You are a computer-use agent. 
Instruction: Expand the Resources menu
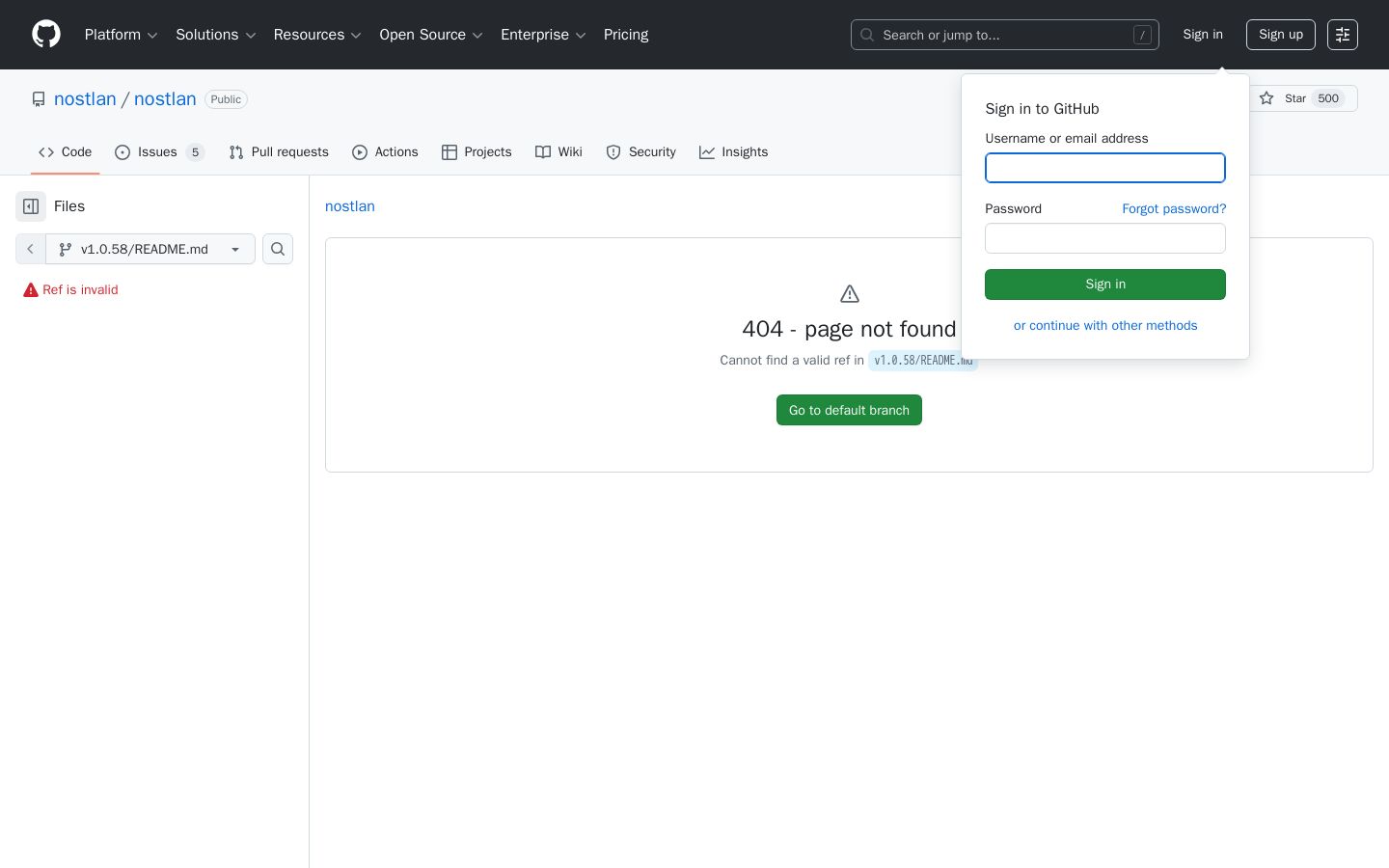click(x=317, y=35)
